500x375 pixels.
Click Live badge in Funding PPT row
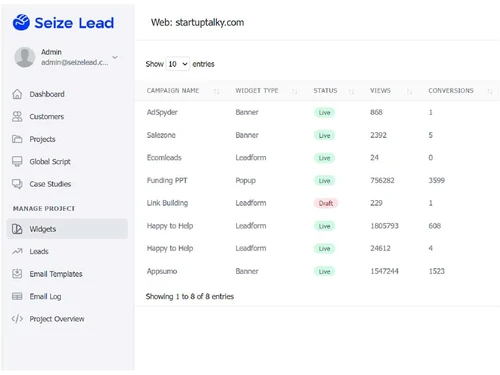[324, 181]
